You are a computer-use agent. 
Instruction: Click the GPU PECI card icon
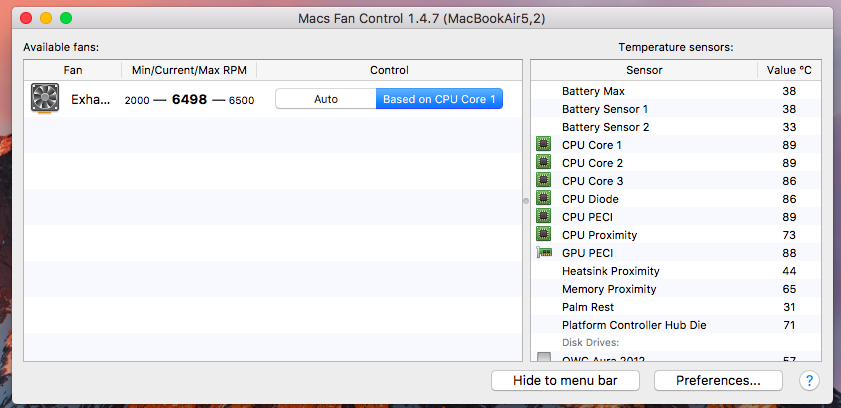543,252
